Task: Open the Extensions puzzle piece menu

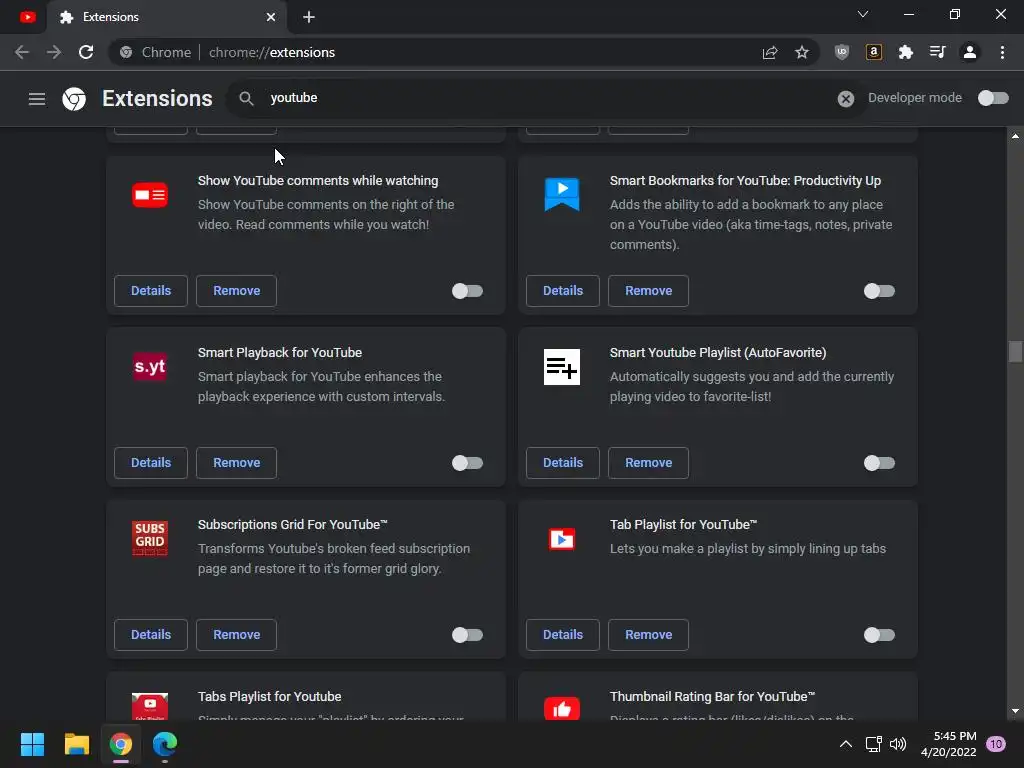Action: click(x=906, y=52)
